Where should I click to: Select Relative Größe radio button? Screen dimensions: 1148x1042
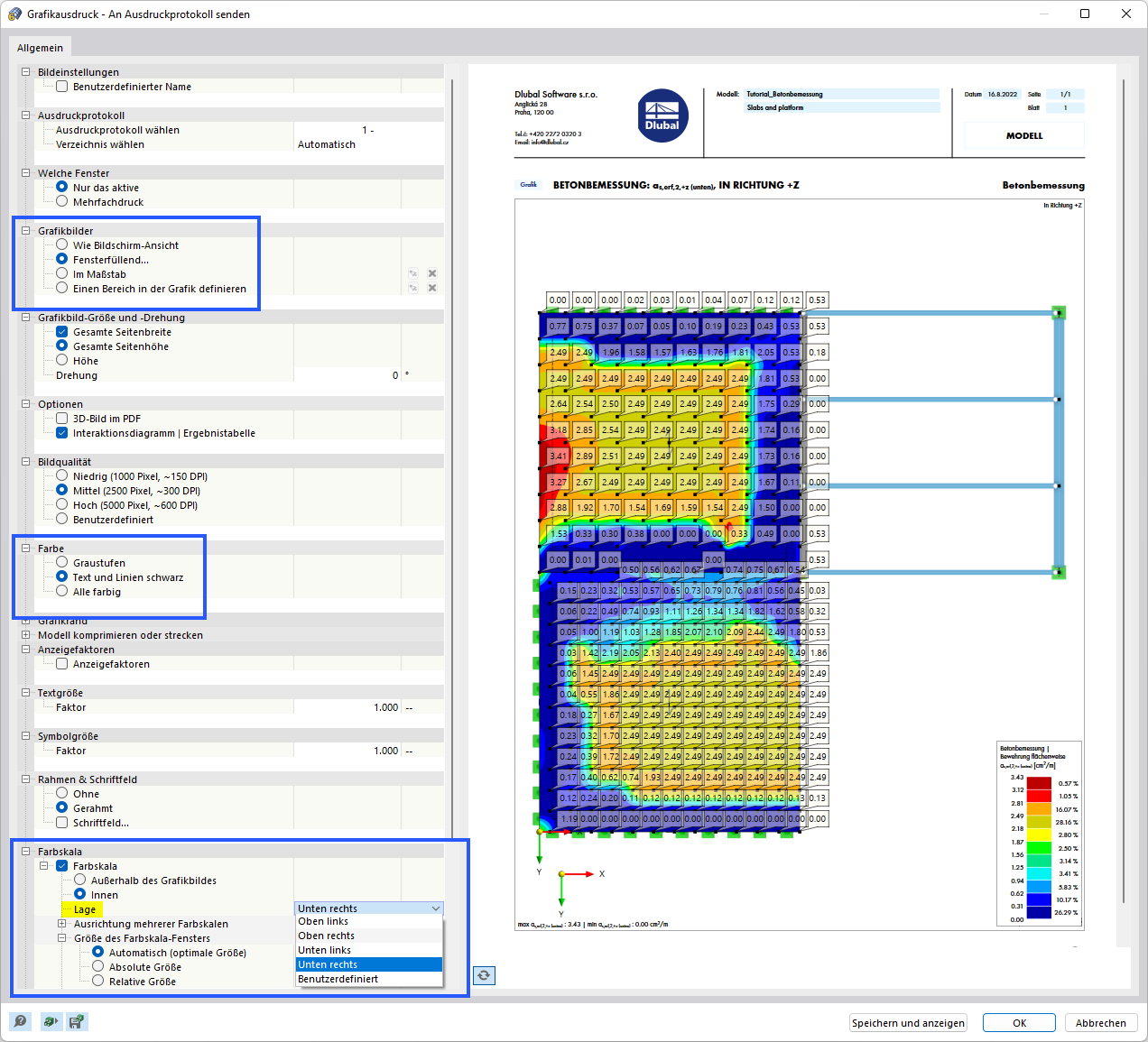point(97,981)
